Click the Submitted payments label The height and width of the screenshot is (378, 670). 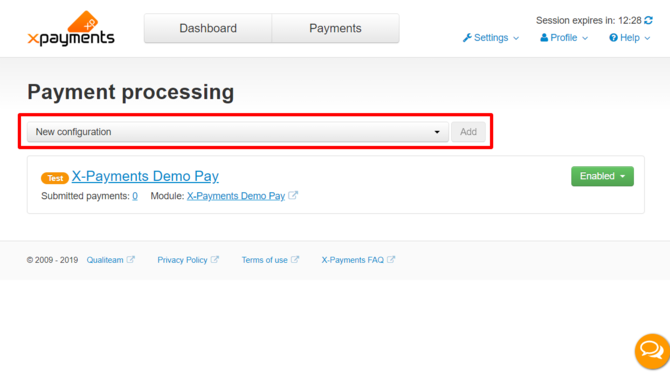coord(85,196)
